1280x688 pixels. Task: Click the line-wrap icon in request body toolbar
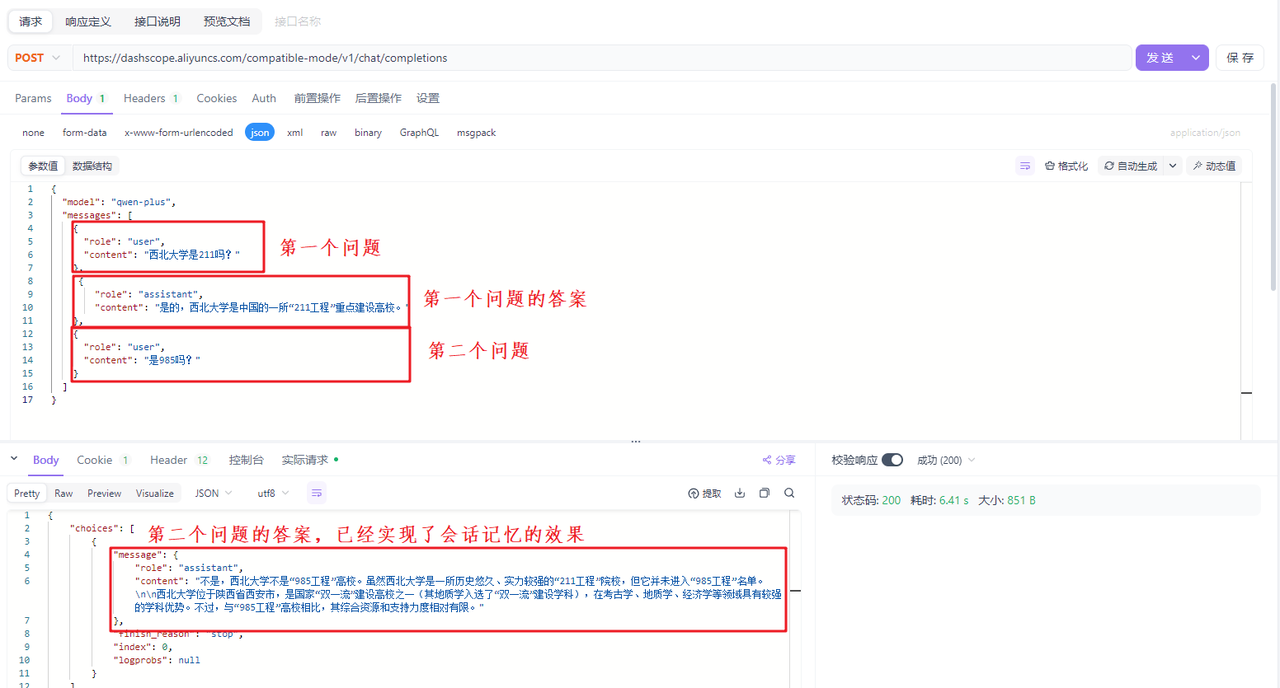[x=1024, y=165]
